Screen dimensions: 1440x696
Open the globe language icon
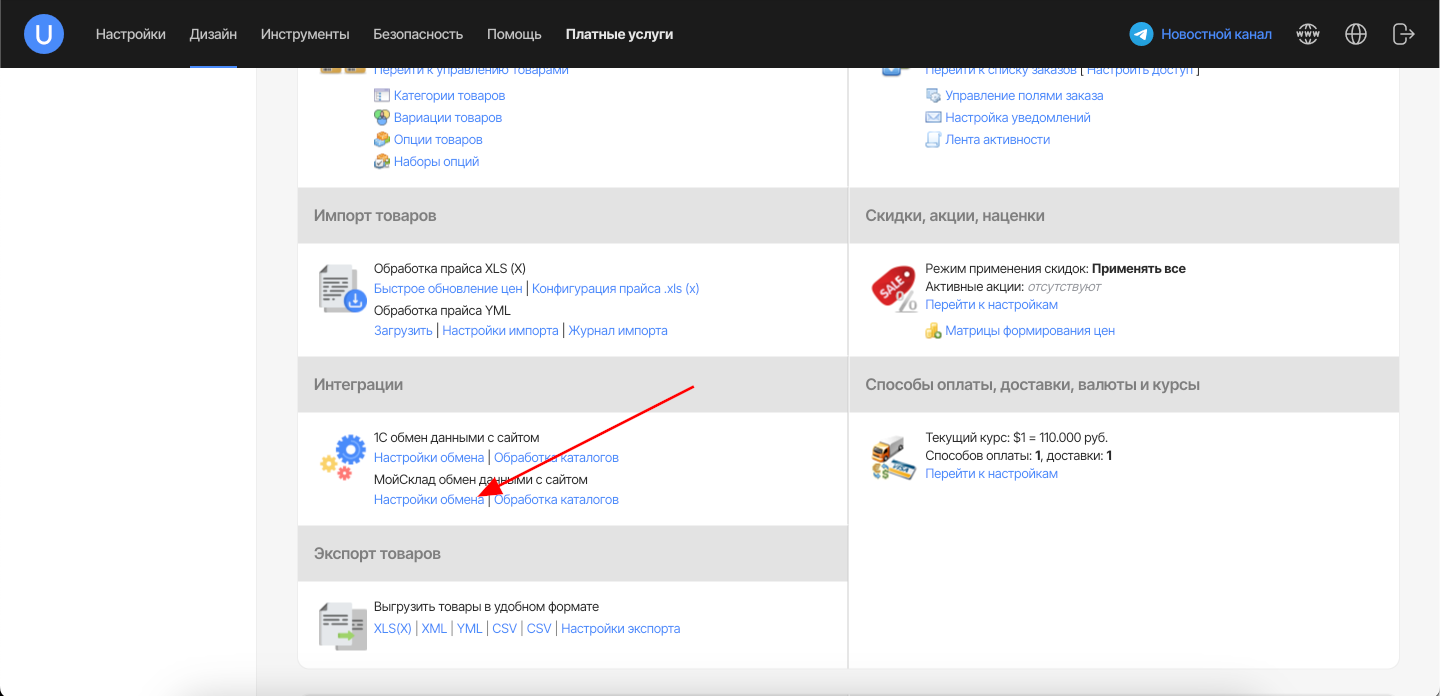1356,34
